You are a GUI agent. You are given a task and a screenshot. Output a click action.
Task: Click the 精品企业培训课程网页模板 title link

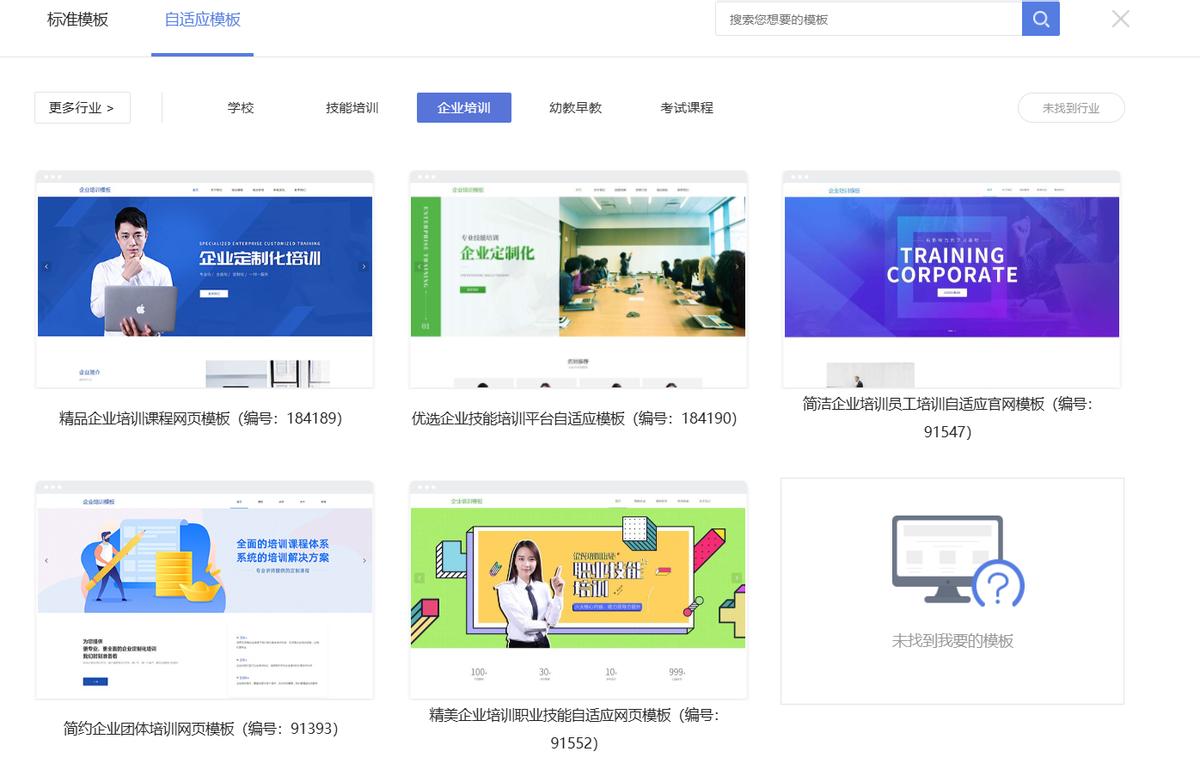201,419
